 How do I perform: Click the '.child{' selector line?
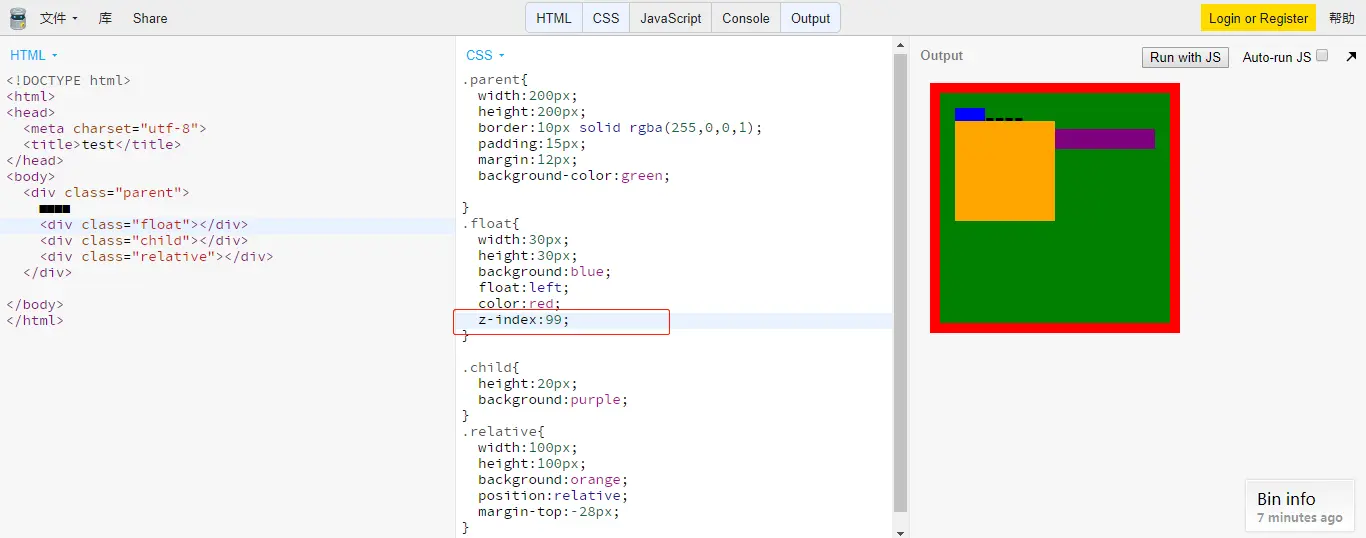click(x=491, y=368)
